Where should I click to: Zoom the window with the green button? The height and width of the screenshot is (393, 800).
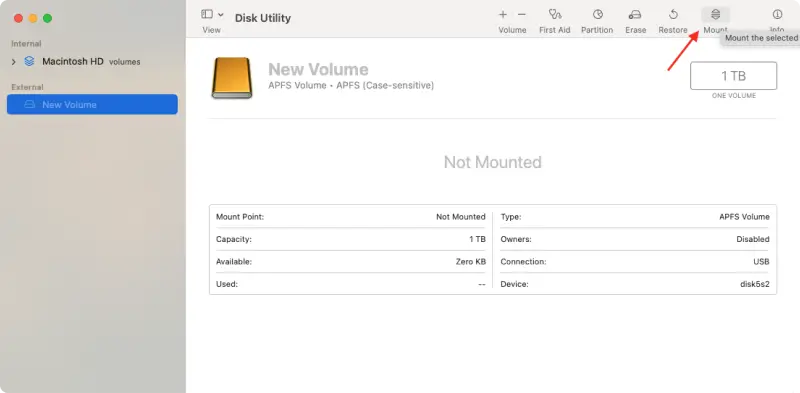[x=47, y=18]
